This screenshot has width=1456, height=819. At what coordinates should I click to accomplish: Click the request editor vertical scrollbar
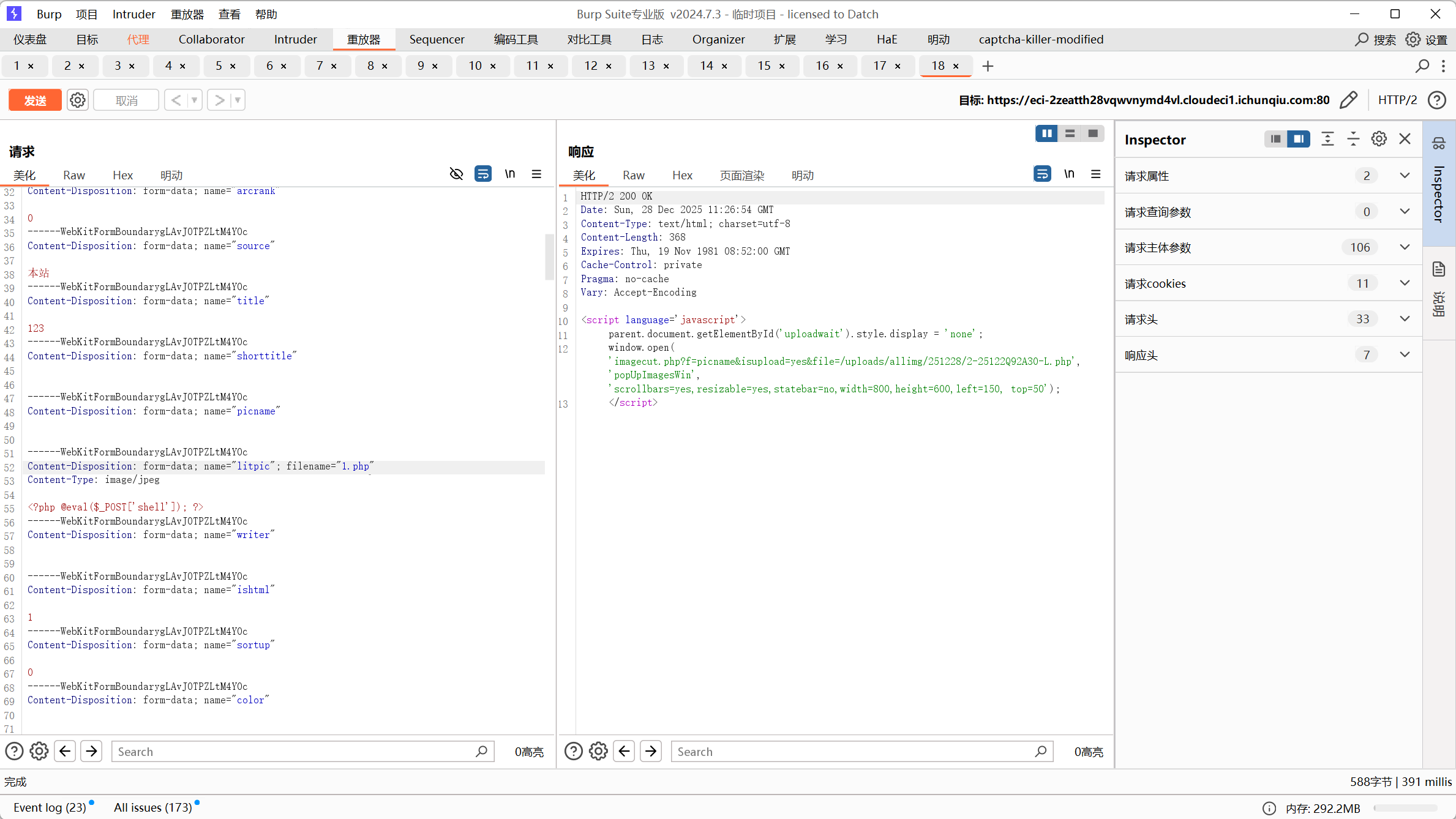(x=549, y=257)
